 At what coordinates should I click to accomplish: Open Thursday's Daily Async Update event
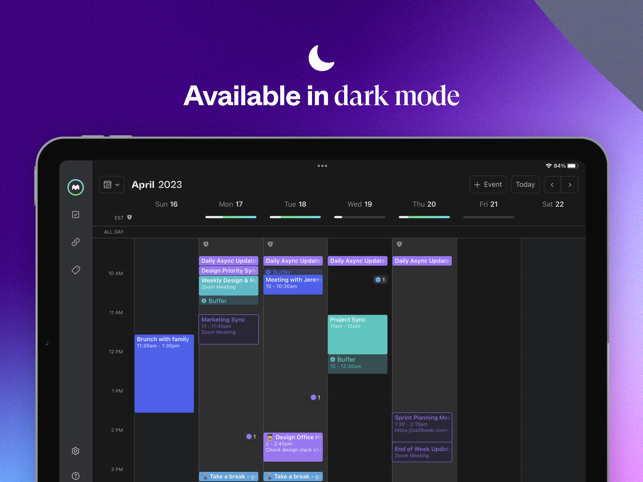422,261
